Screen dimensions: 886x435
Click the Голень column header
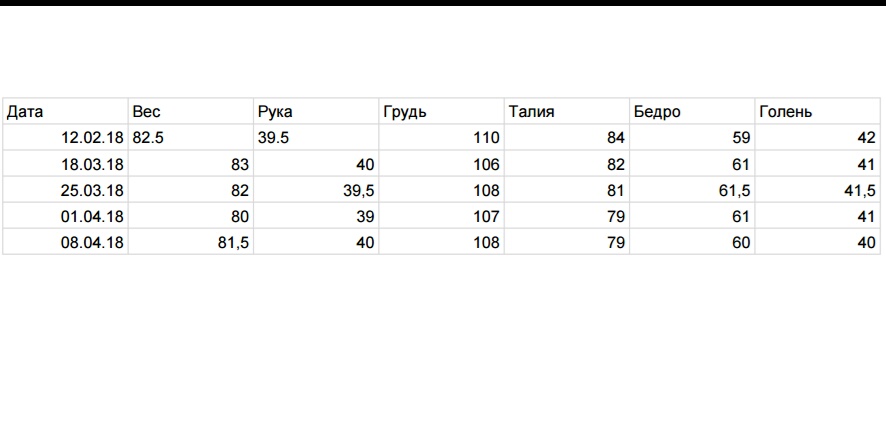[x=817, y=112]
